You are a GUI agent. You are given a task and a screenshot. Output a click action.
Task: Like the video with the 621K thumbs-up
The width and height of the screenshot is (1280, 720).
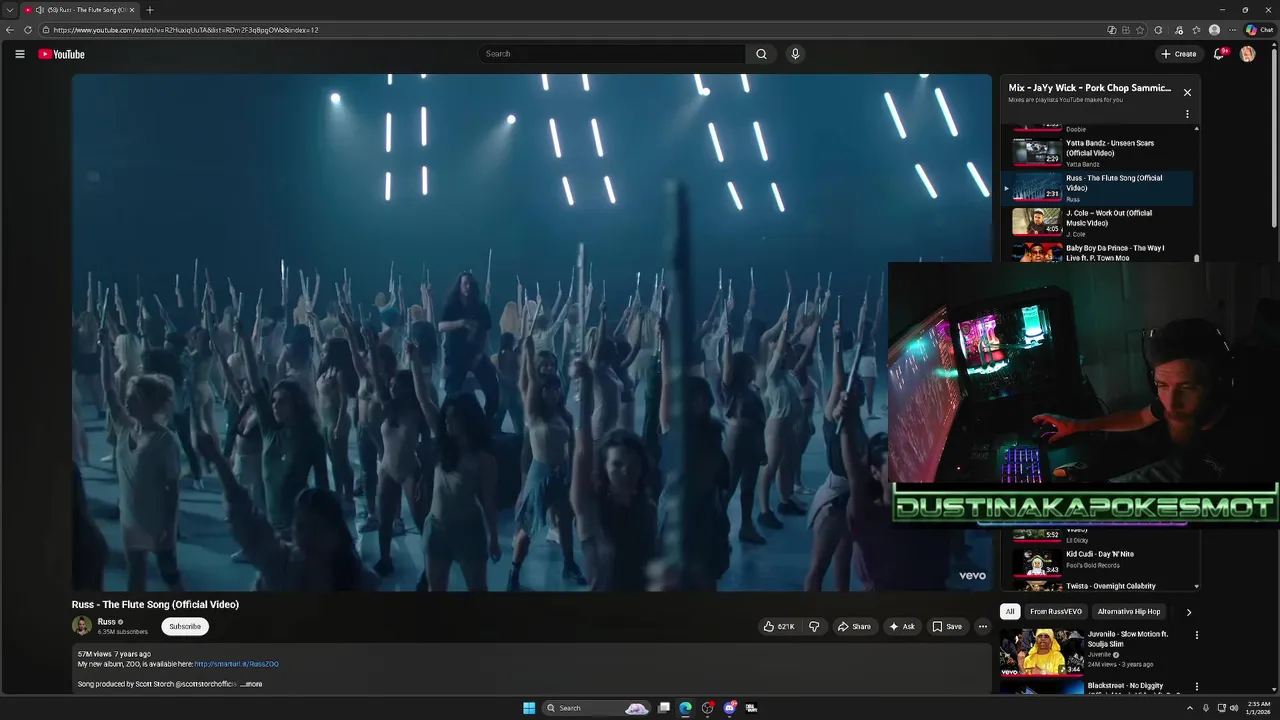[x=779, y=626]
